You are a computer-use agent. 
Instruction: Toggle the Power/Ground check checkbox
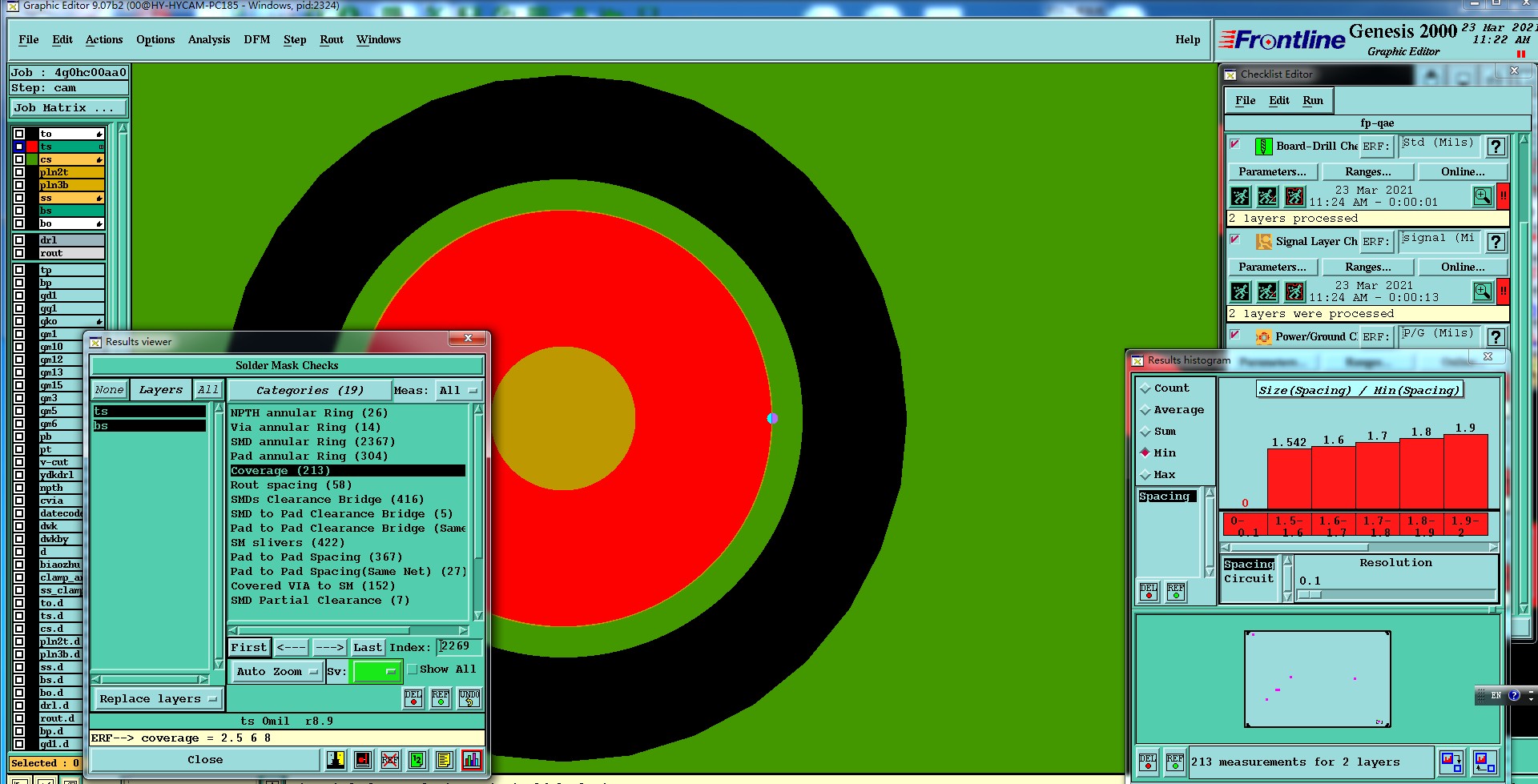click(1235, 334)
